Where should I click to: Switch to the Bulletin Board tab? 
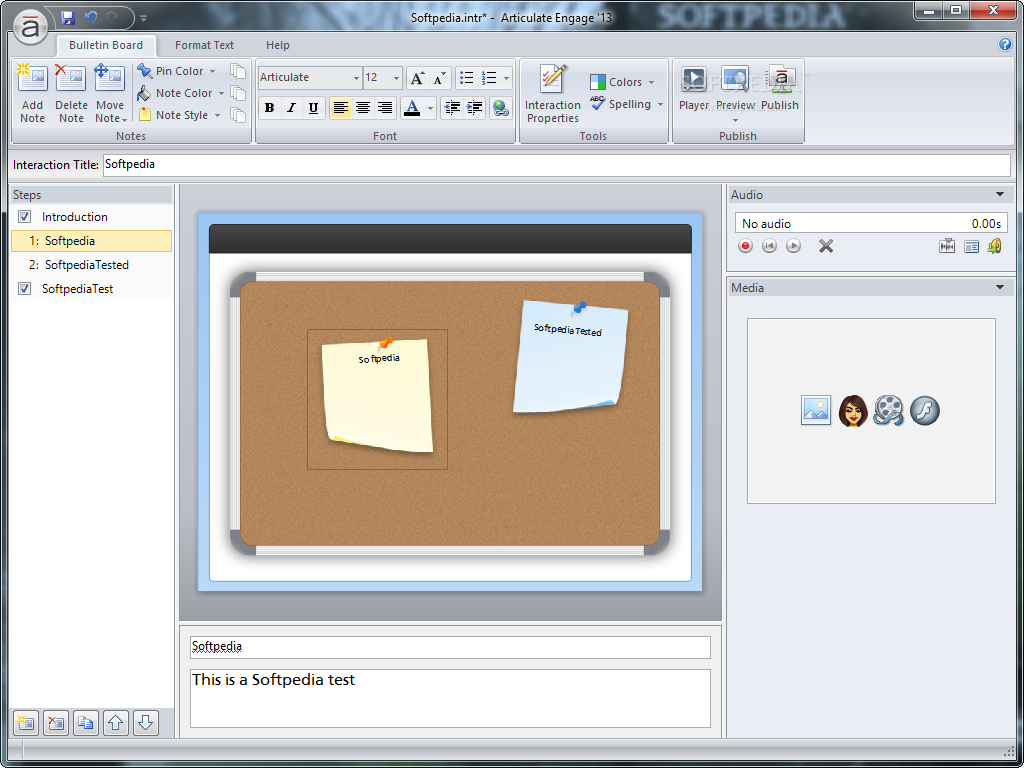coord(106,45)
